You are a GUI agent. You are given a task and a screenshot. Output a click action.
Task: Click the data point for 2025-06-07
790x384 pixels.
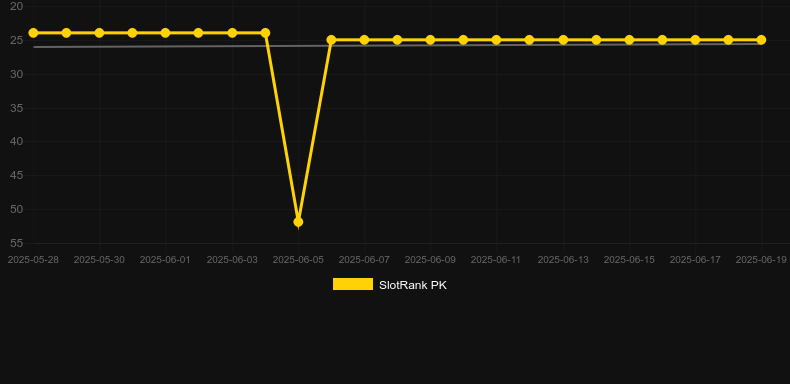coord(364,40)
